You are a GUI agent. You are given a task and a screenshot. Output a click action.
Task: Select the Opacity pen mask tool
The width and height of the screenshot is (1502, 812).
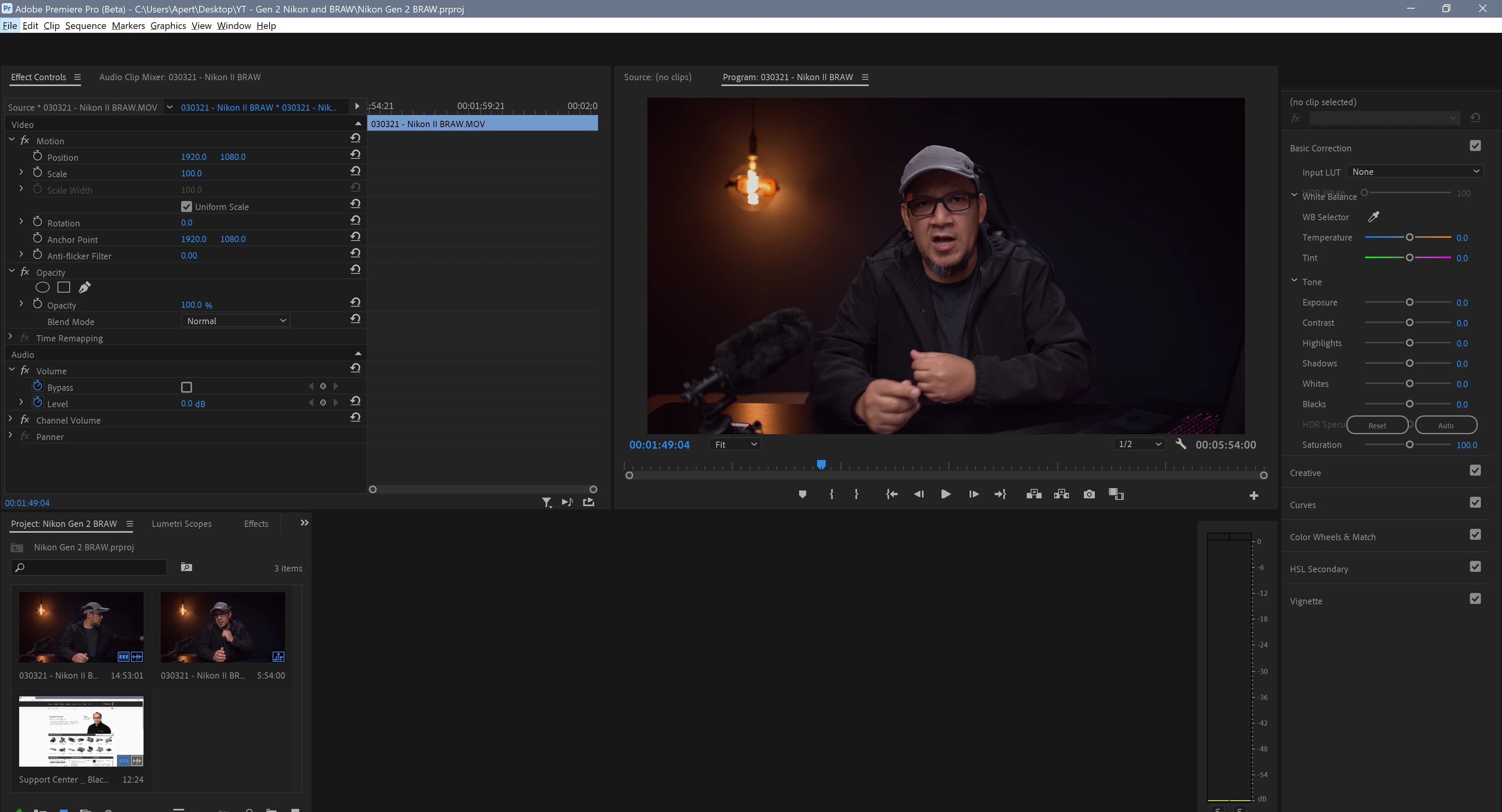[x=84, y=287]
